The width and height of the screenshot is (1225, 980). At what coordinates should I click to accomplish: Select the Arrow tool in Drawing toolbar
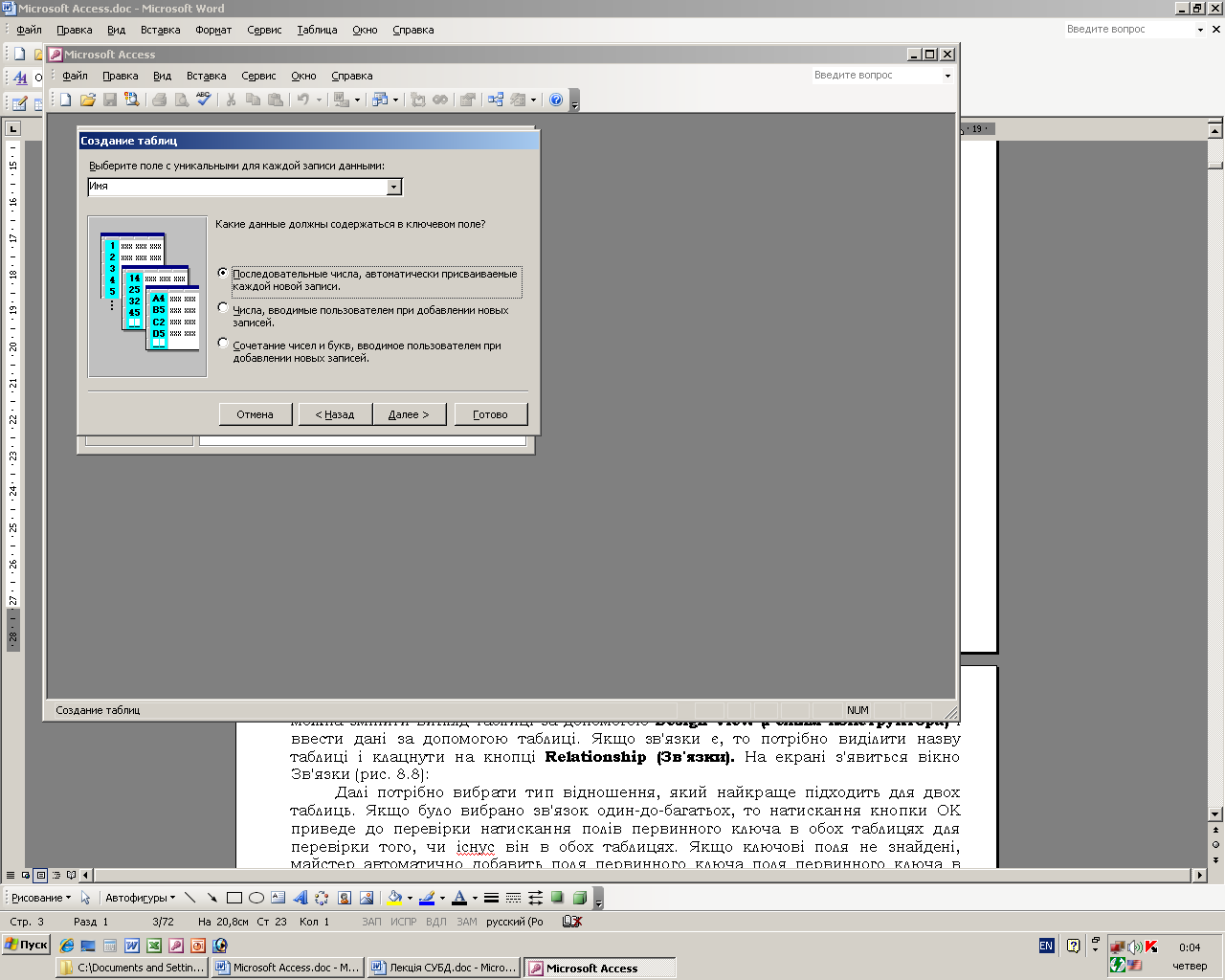coord(212,898)
